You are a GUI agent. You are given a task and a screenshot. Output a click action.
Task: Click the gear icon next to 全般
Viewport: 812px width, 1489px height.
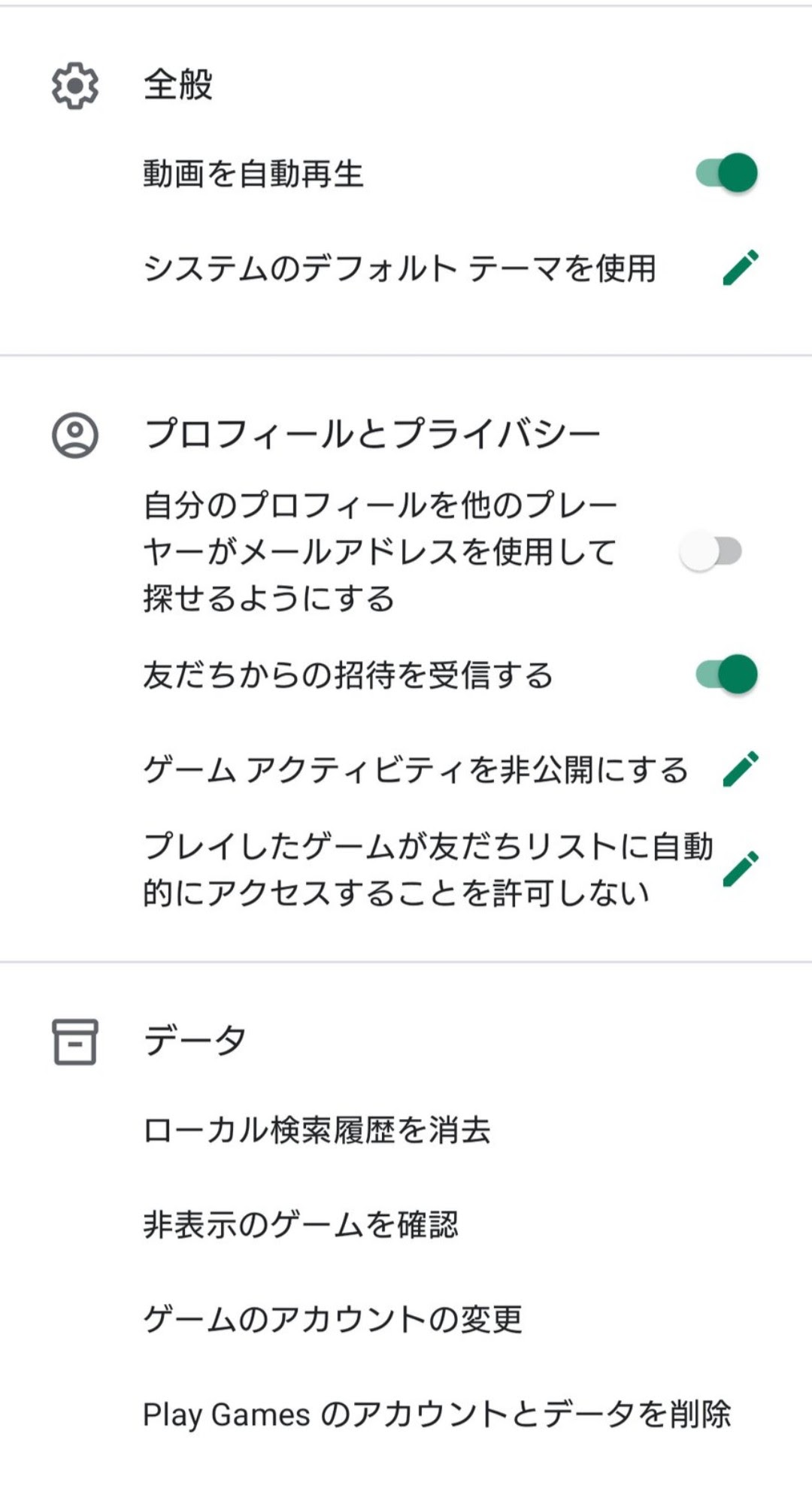click(x=75, y=86)
